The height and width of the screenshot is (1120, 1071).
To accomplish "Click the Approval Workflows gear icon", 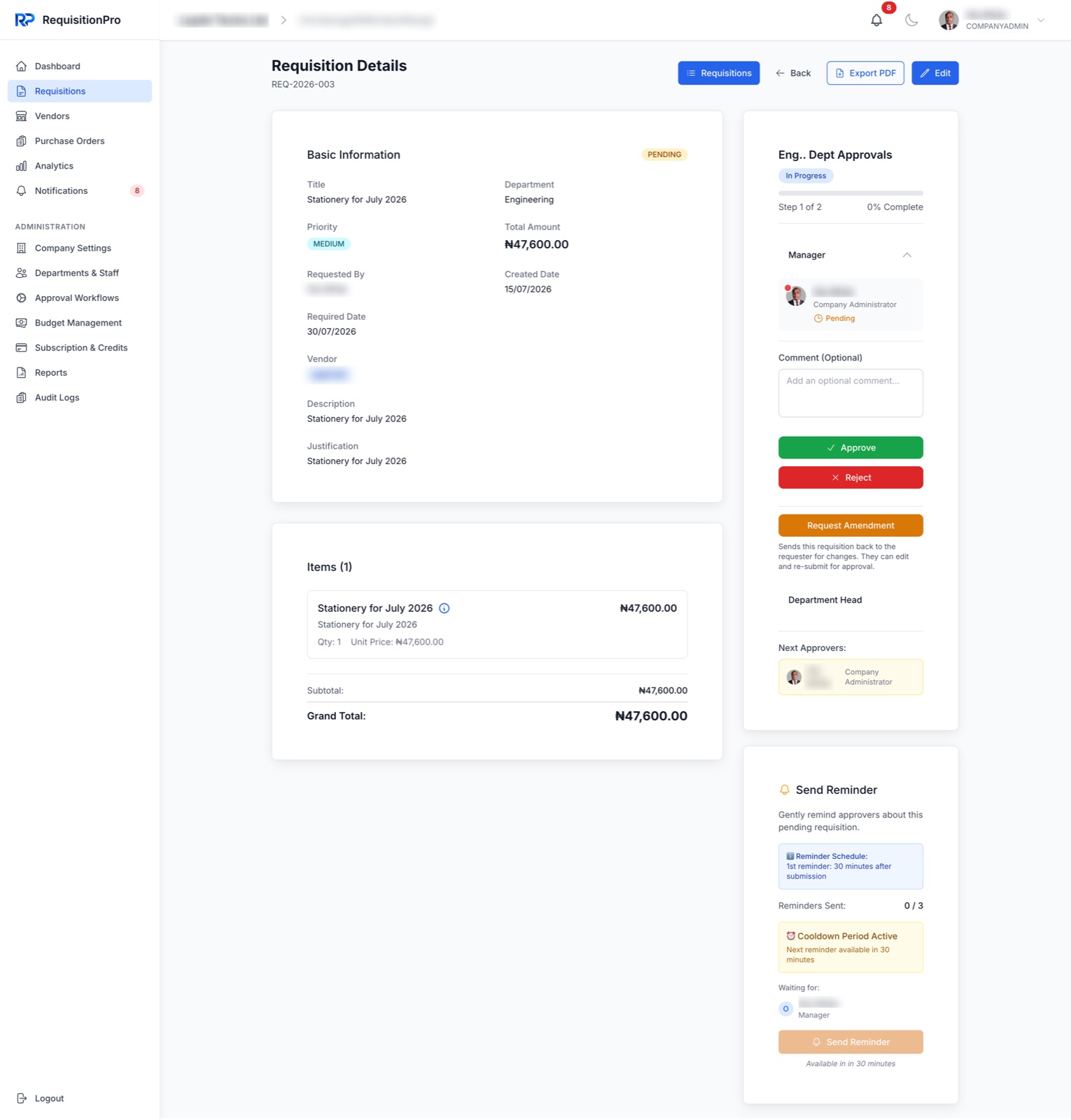I will tap(22, 297).
